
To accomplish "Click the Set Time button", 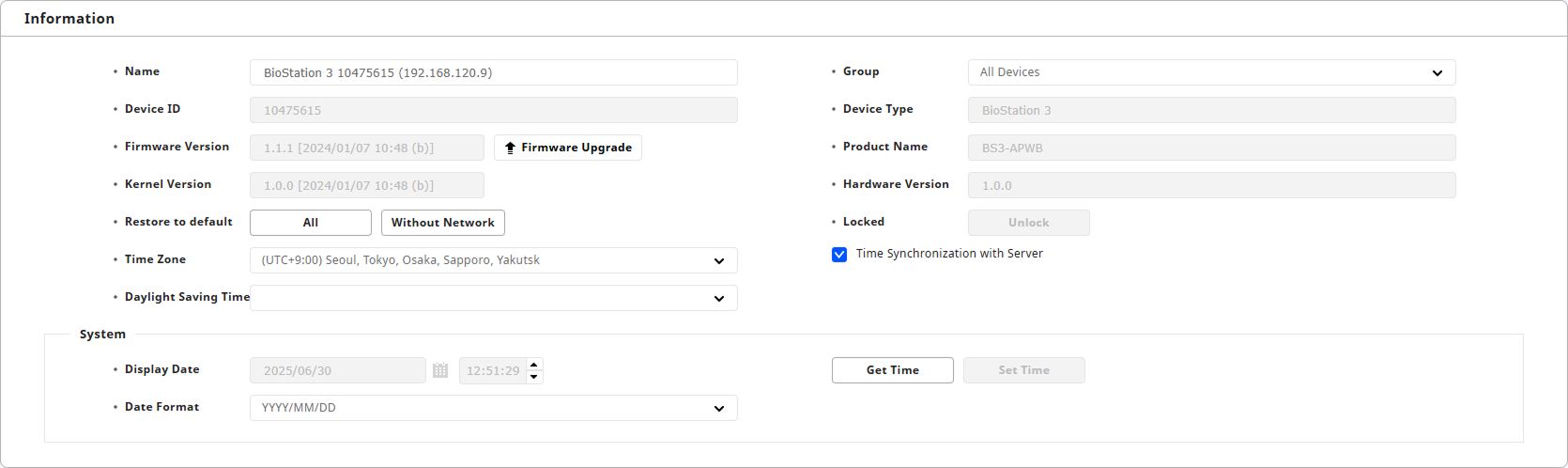I will (x=1023, y=370).
